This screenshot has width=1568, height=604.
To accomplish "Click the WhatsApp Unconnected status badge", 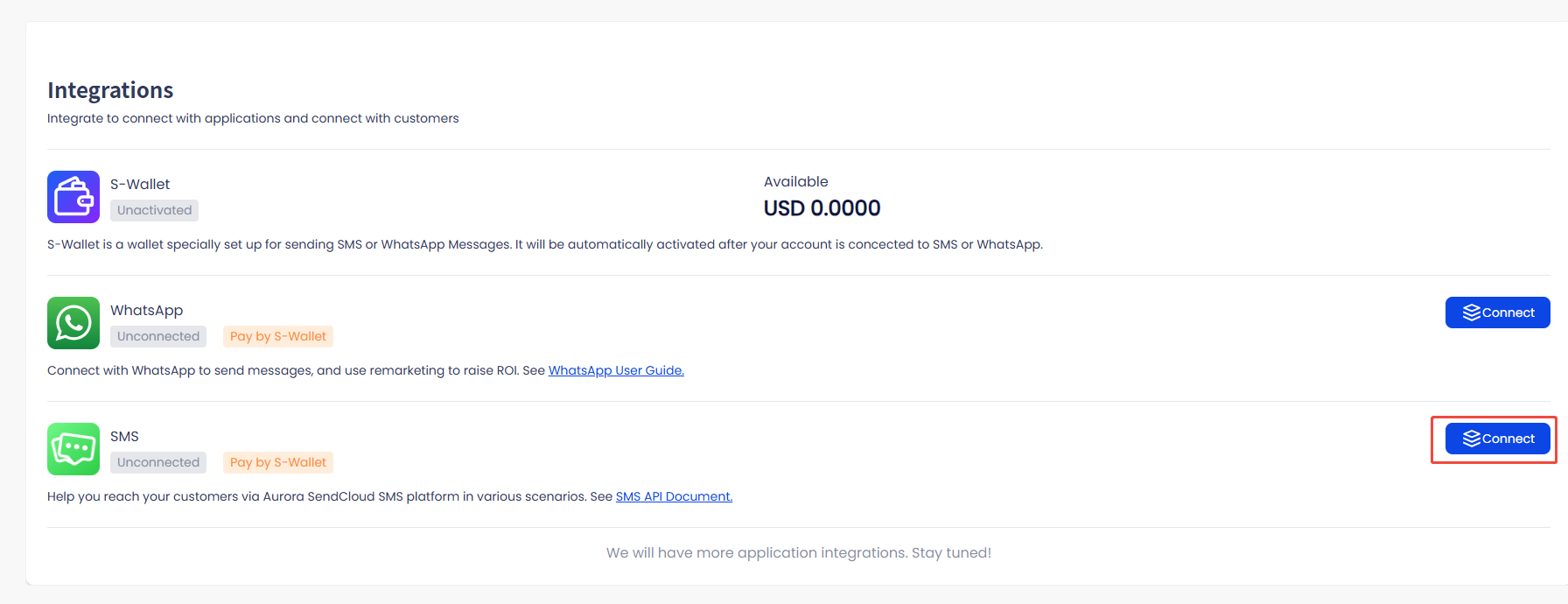I will tap(158, 336).
